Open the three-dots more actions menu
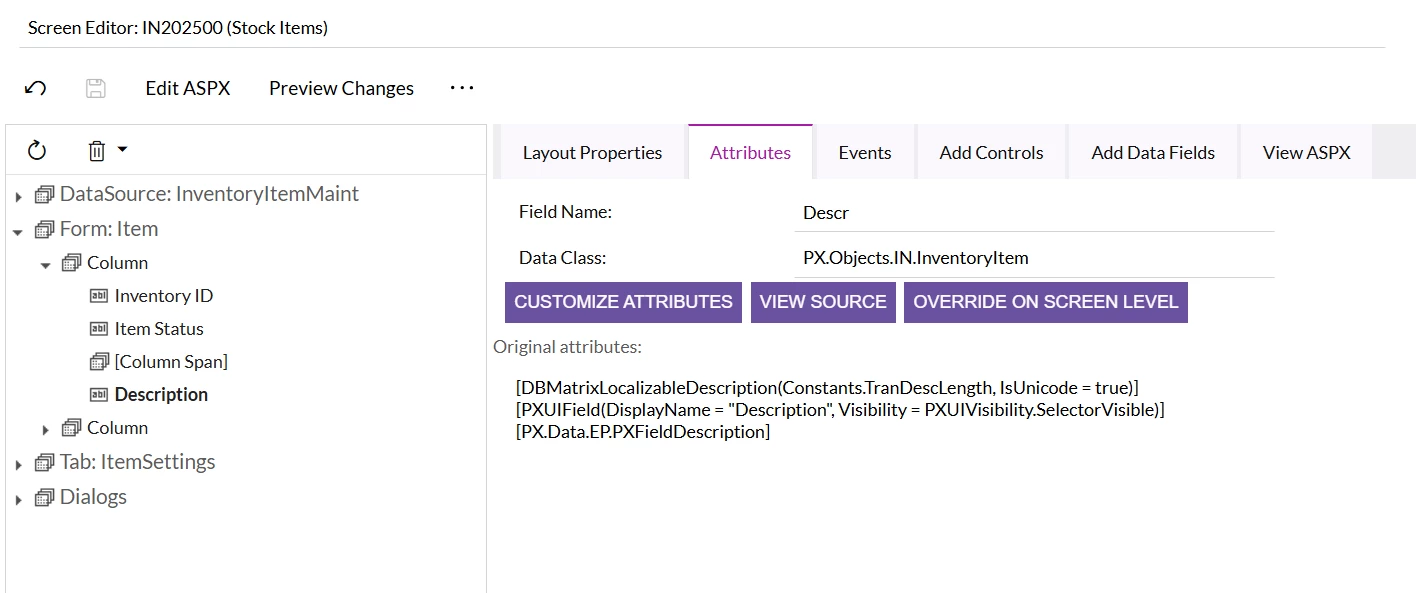The image size is (1416, 593). [x=462, y=88]
